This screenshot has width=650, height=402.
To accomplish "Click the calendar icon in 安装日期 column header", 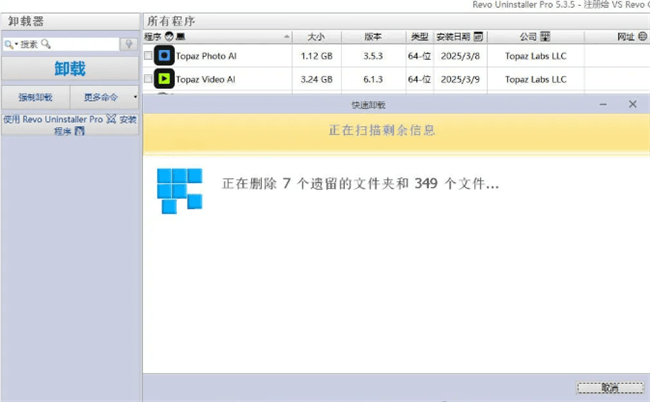I will tap(478, 36).
